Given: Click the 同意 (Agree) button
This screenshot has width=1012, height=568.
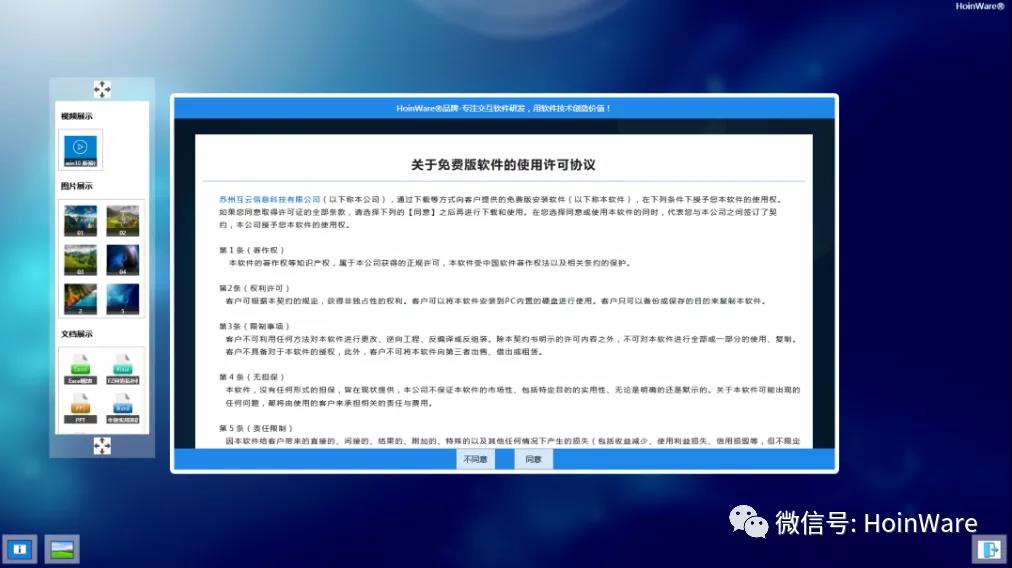Looking at the screenshot, I should pyautogui.click(x=533, y=459).
